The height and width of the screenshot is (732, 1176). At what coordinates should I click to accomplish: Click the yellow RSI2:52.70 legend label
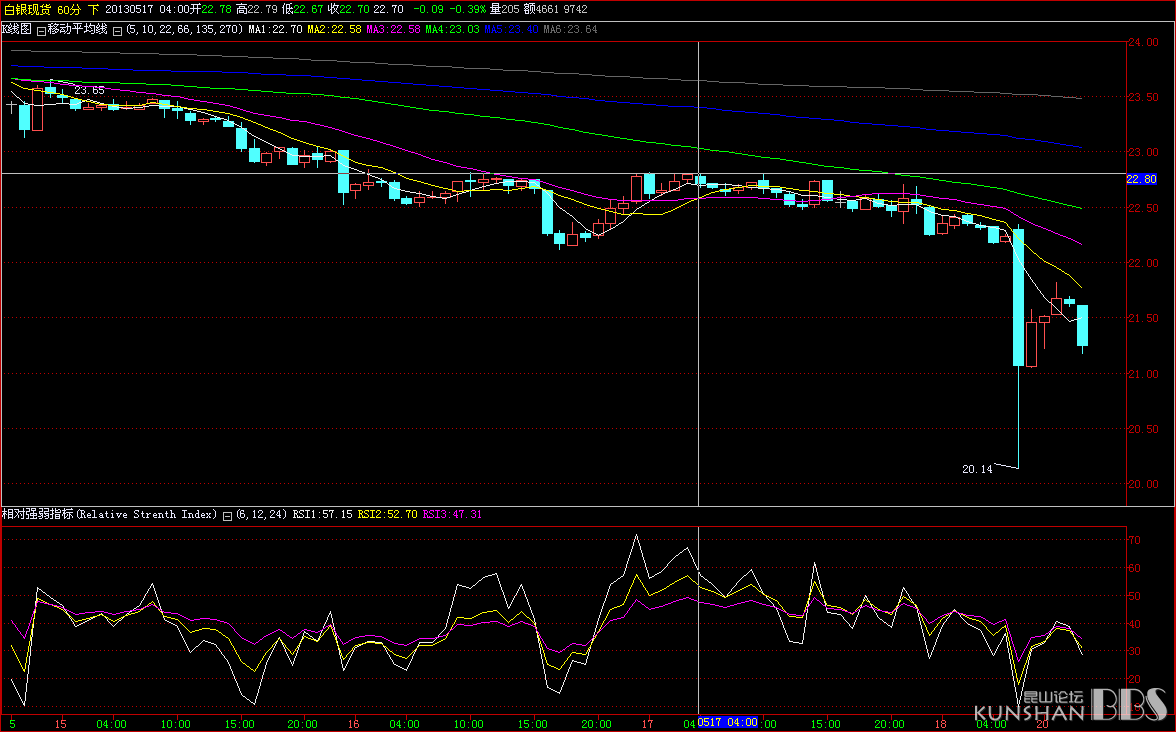tap(387, 514)
